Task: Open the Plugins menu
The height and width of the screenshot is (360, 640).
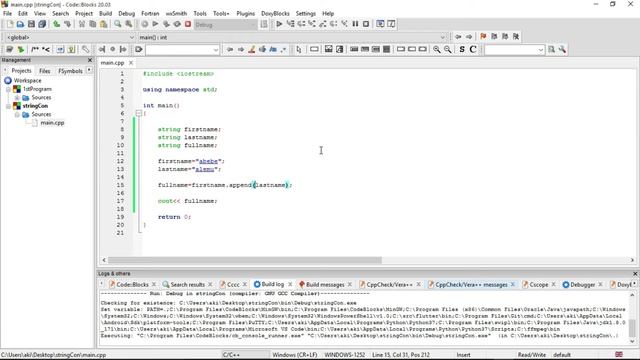Action: 245,13
